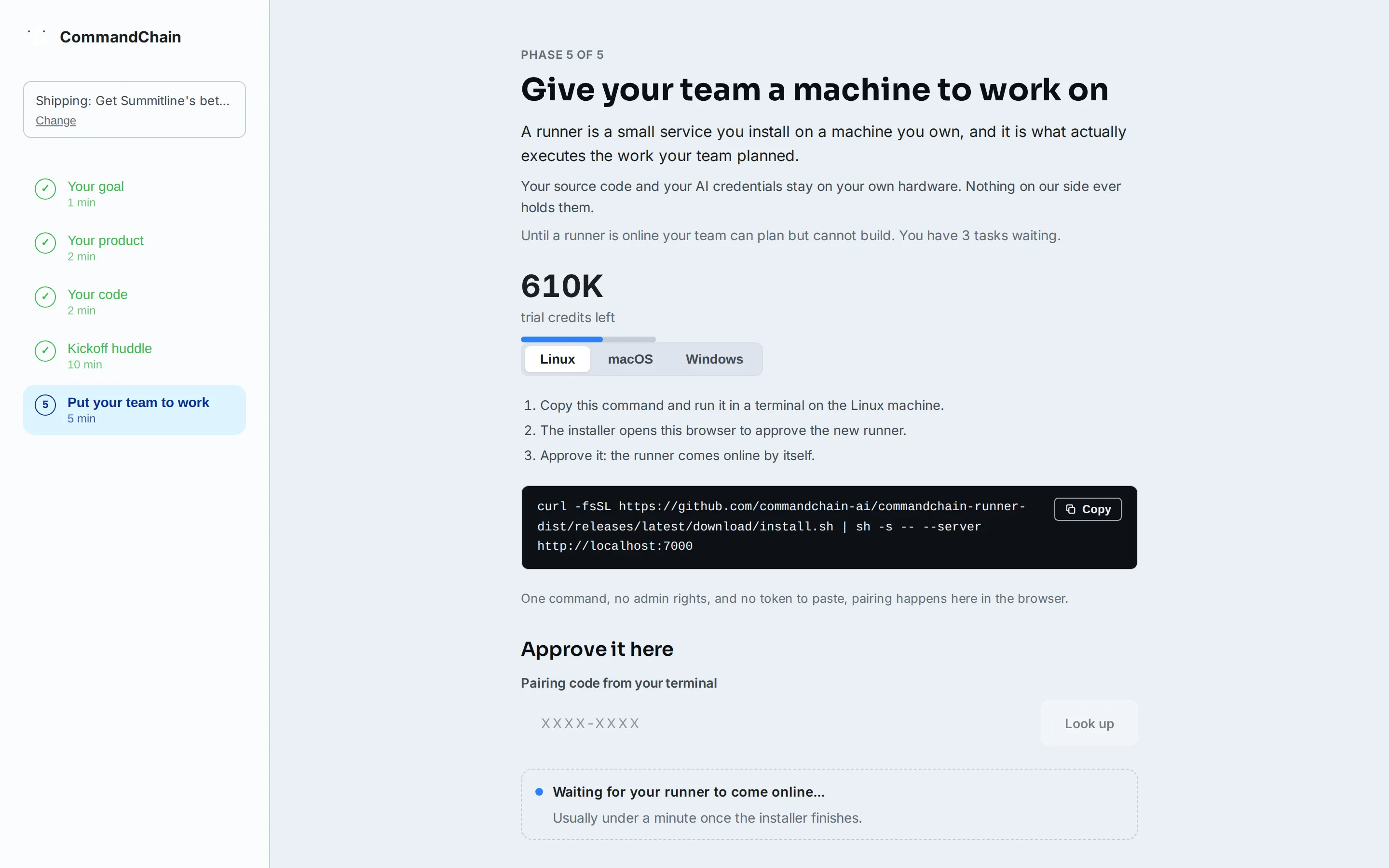Copy the curl install command
1389x868 pixels.
[1088, 509]
